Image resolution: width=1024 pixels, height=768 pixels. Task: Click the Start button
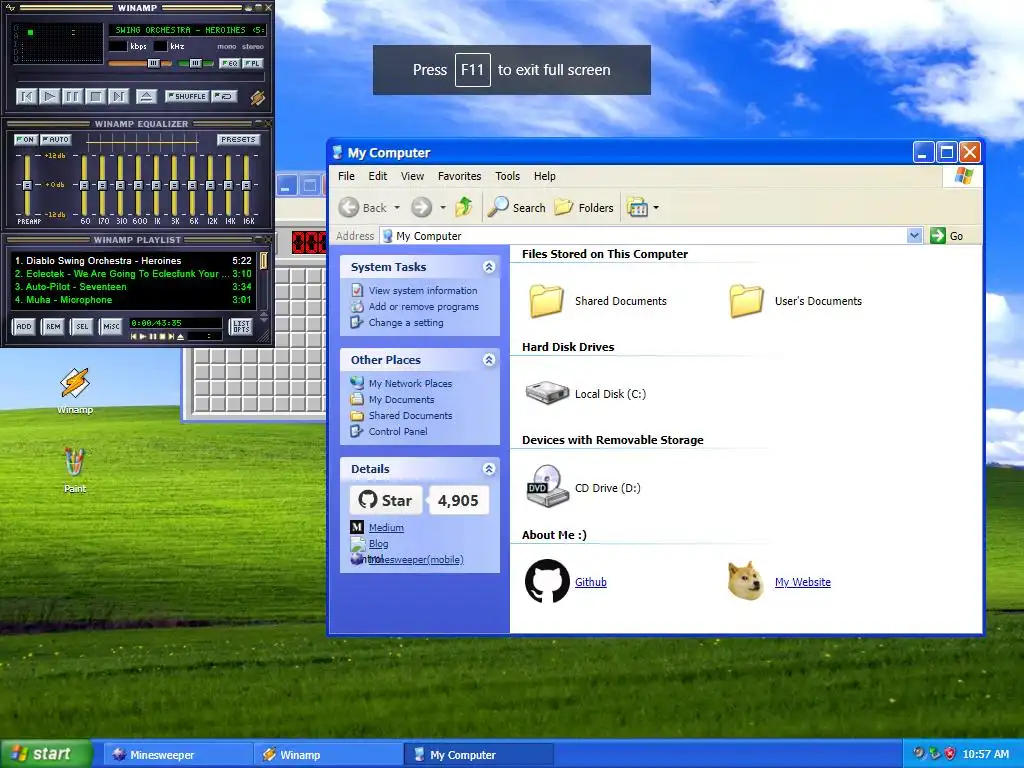click(x=45, y=754)
